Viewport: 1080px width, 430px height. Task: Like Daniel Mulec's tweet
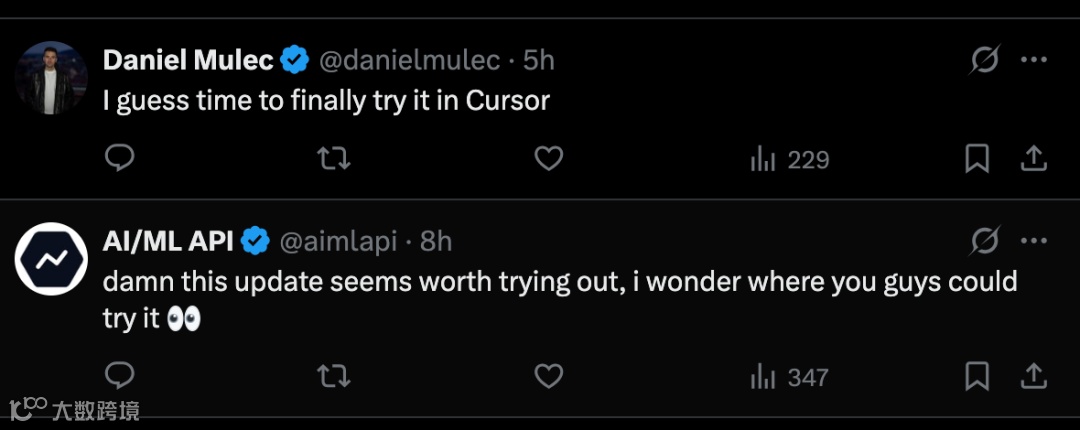tap(548, 159)
